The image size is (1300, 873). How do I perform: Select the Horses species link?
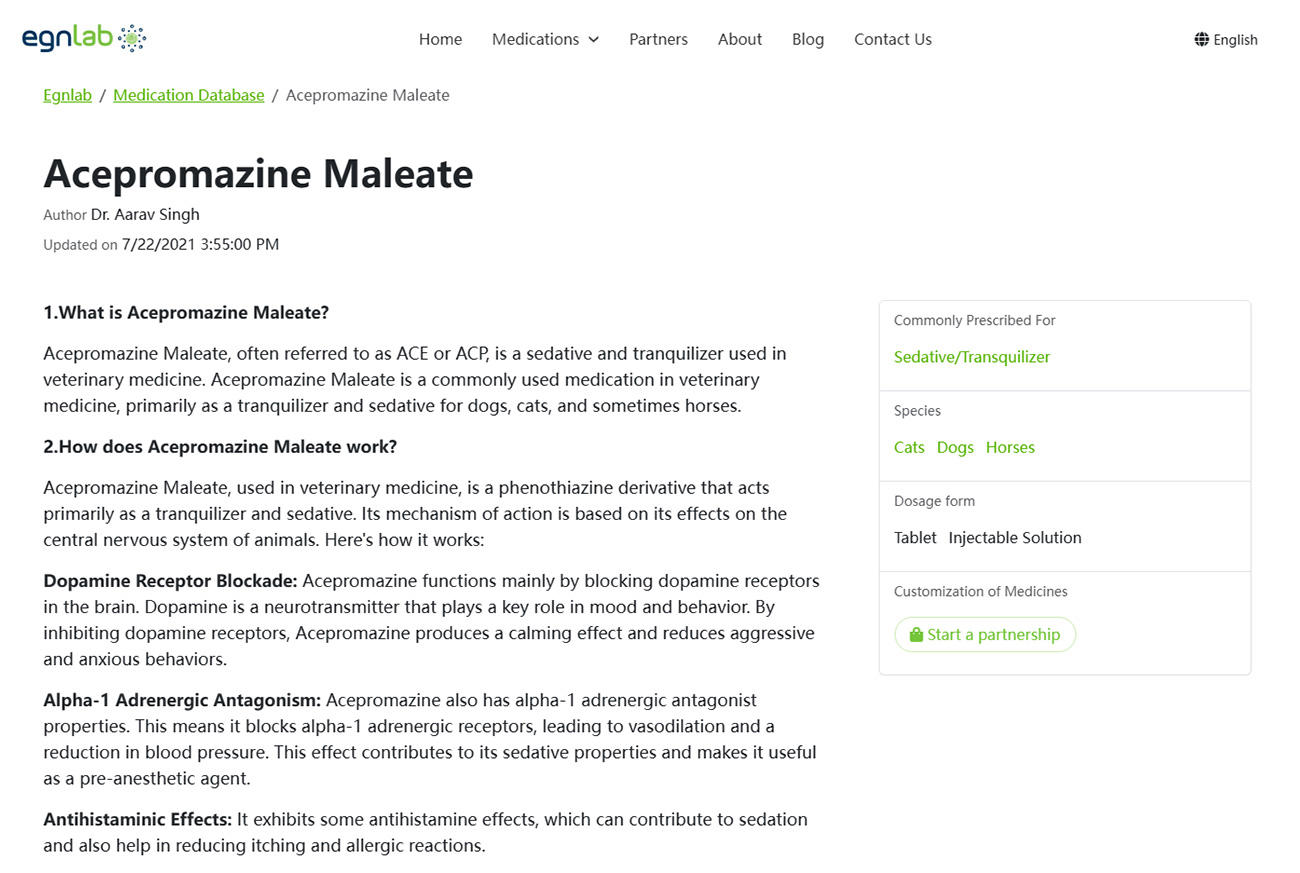click(x=1010, y=447)
